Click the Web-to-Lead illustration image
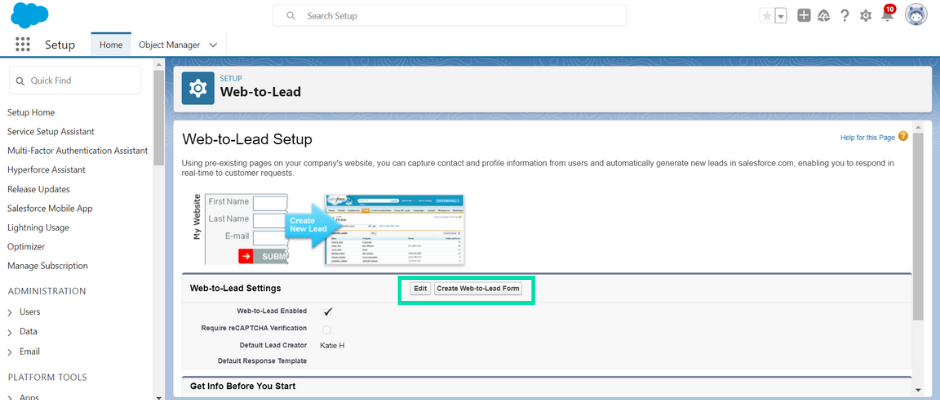 click(x=329, y=228)
